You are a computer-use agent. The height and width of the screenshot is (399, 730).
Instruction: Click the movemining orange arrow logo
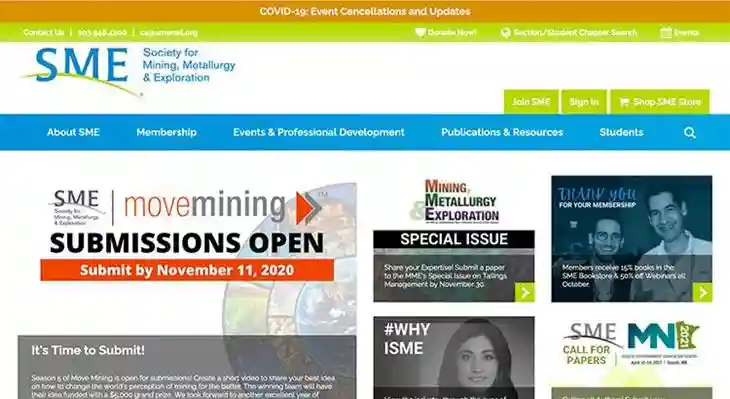click(308, 207)
